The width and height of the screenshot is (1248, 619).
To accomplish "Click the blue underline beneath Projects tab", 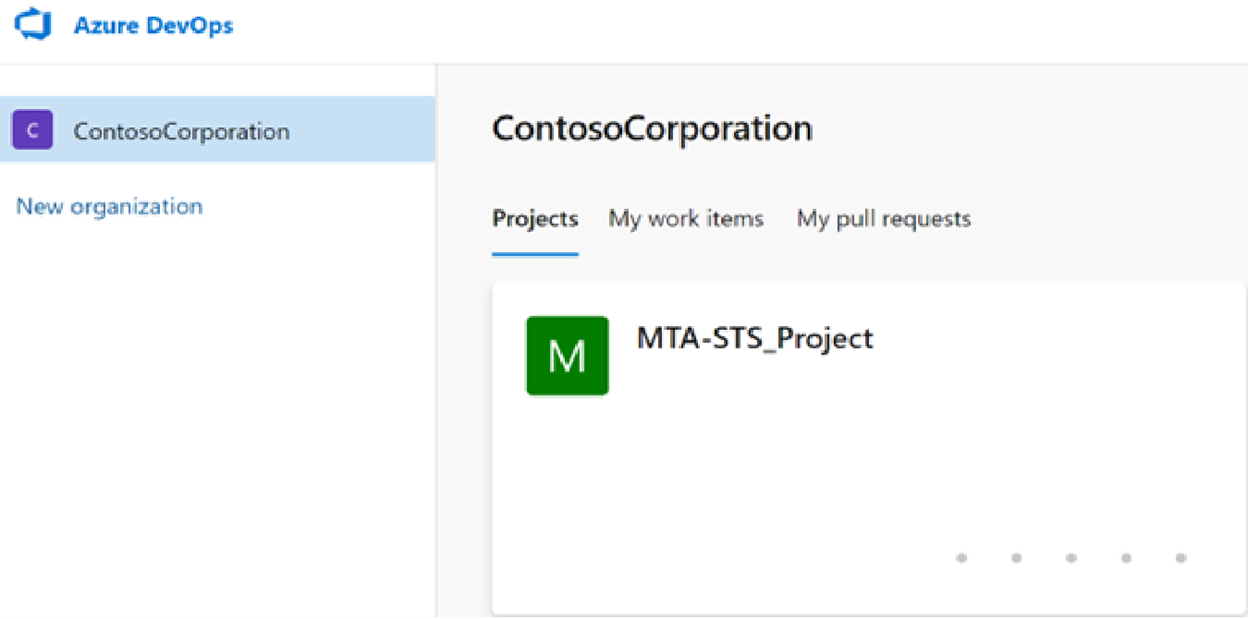I will pos(535,254).
